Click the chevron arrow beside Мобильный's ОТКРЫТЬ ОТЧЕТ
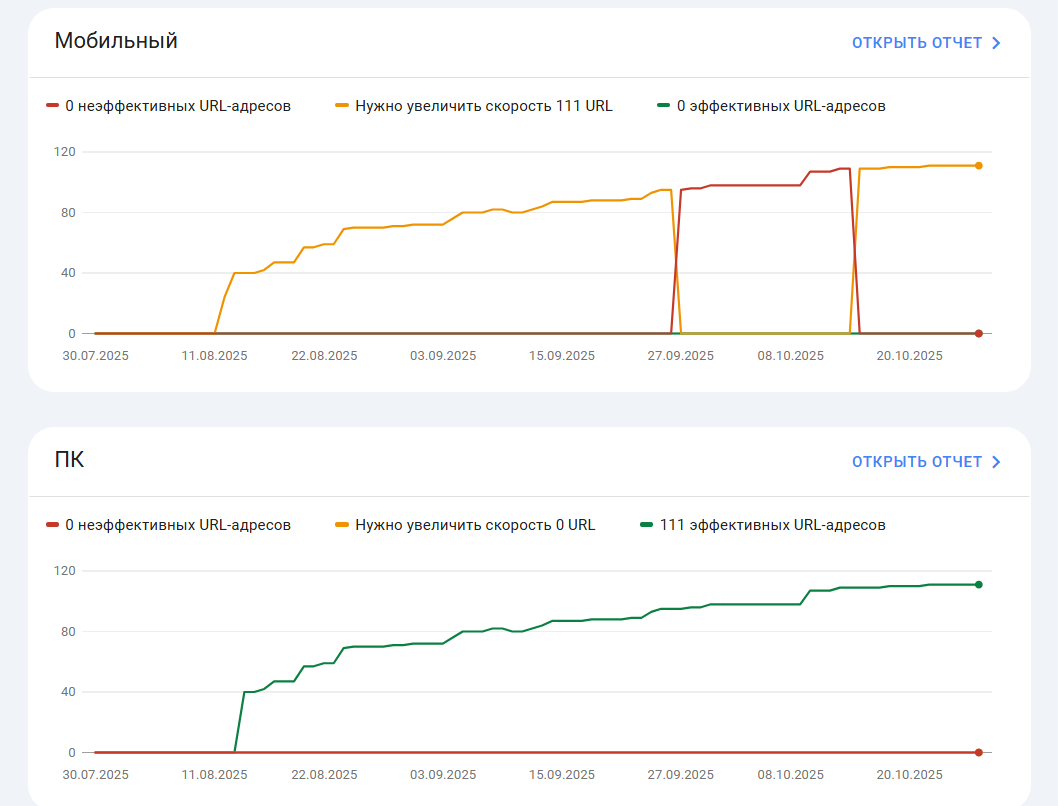1058x806 pixels. [996, 43]
